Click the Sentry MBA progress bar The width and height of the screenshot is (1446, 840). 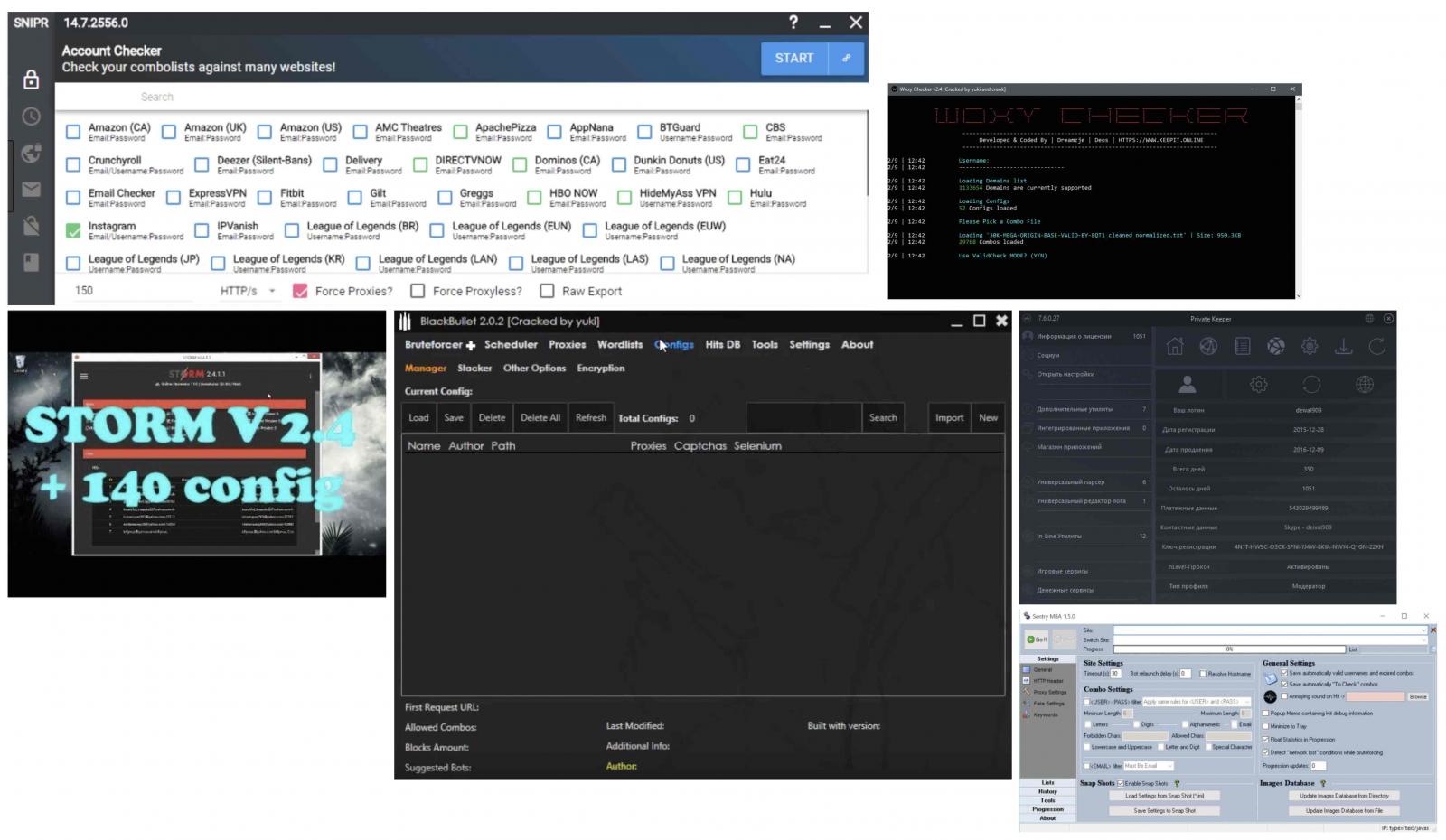click(x=1229, y=649)
